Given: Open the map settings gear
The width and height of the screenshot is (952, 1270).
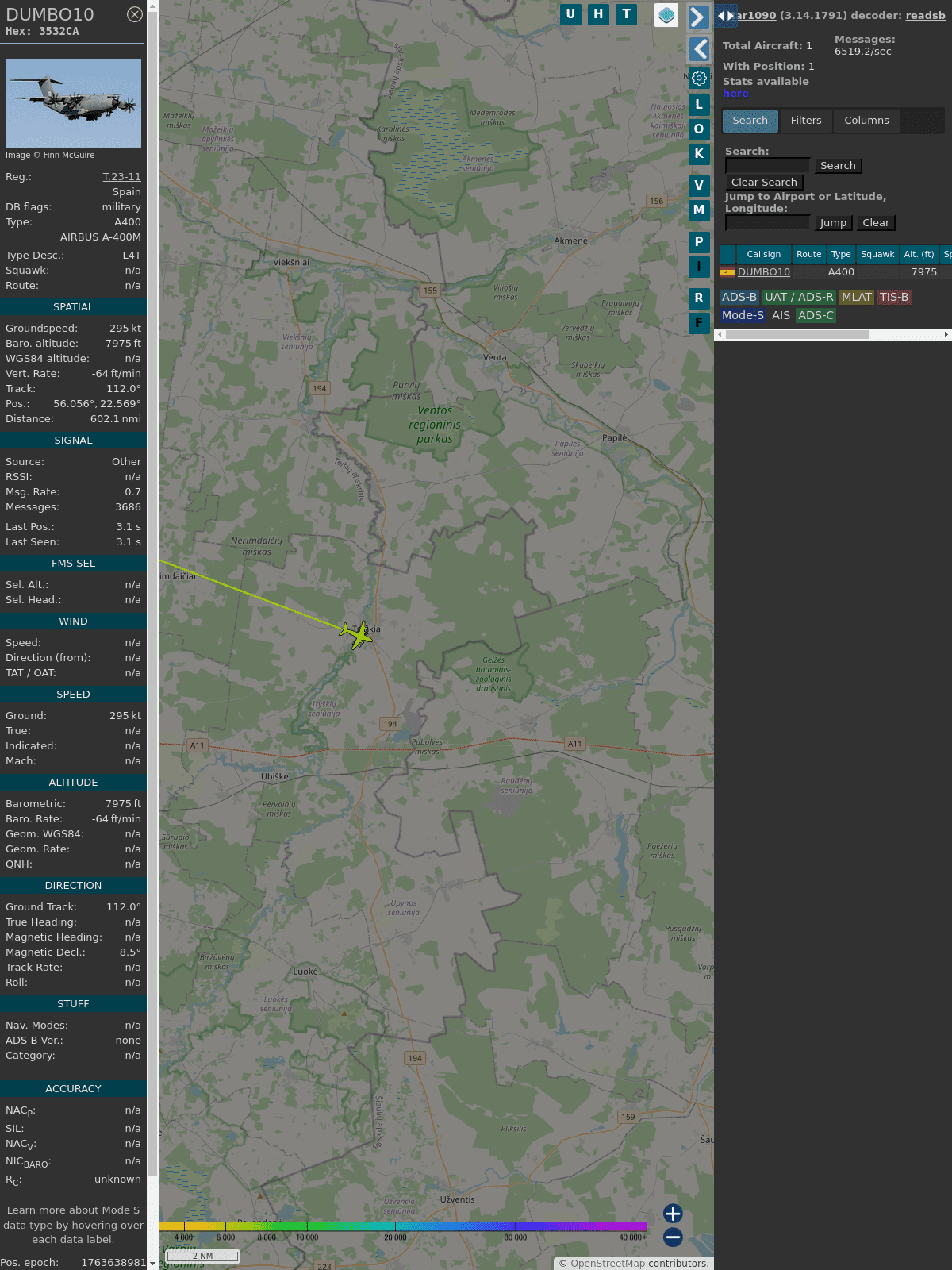Looking at the screenshot, I should [x=699, y=79].
